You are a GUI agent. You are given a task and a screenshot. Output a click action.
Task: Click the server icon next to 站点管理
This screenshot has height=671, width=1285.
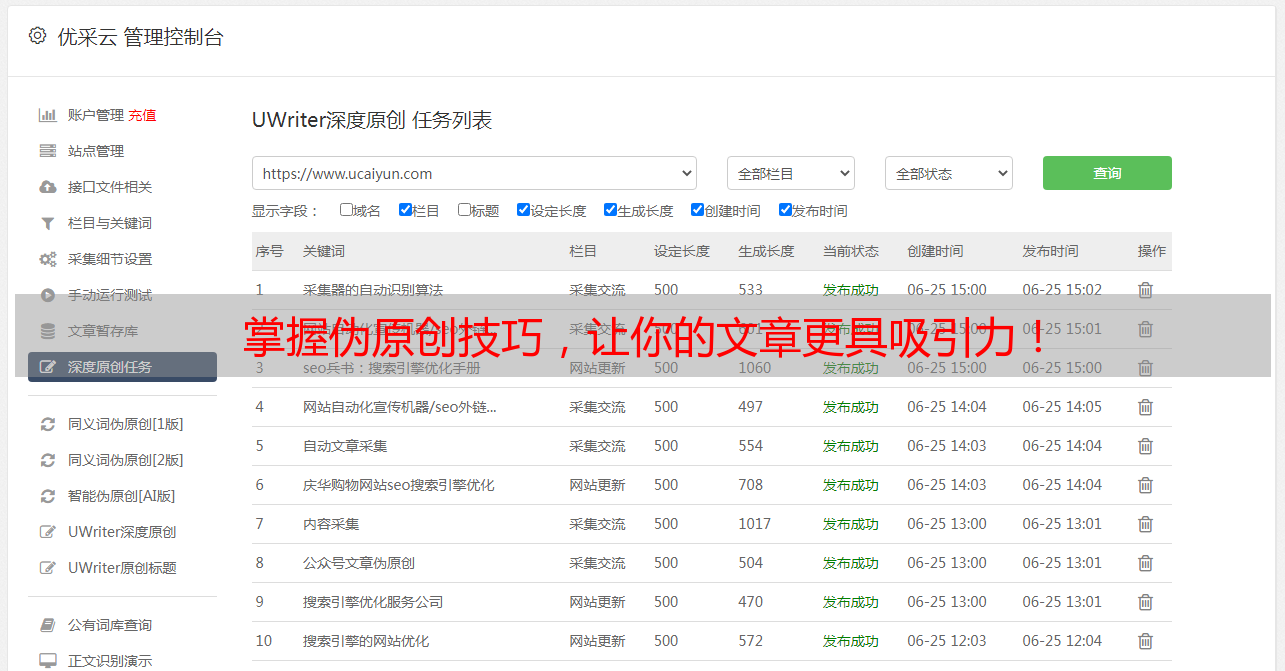[x=47, y=151]
